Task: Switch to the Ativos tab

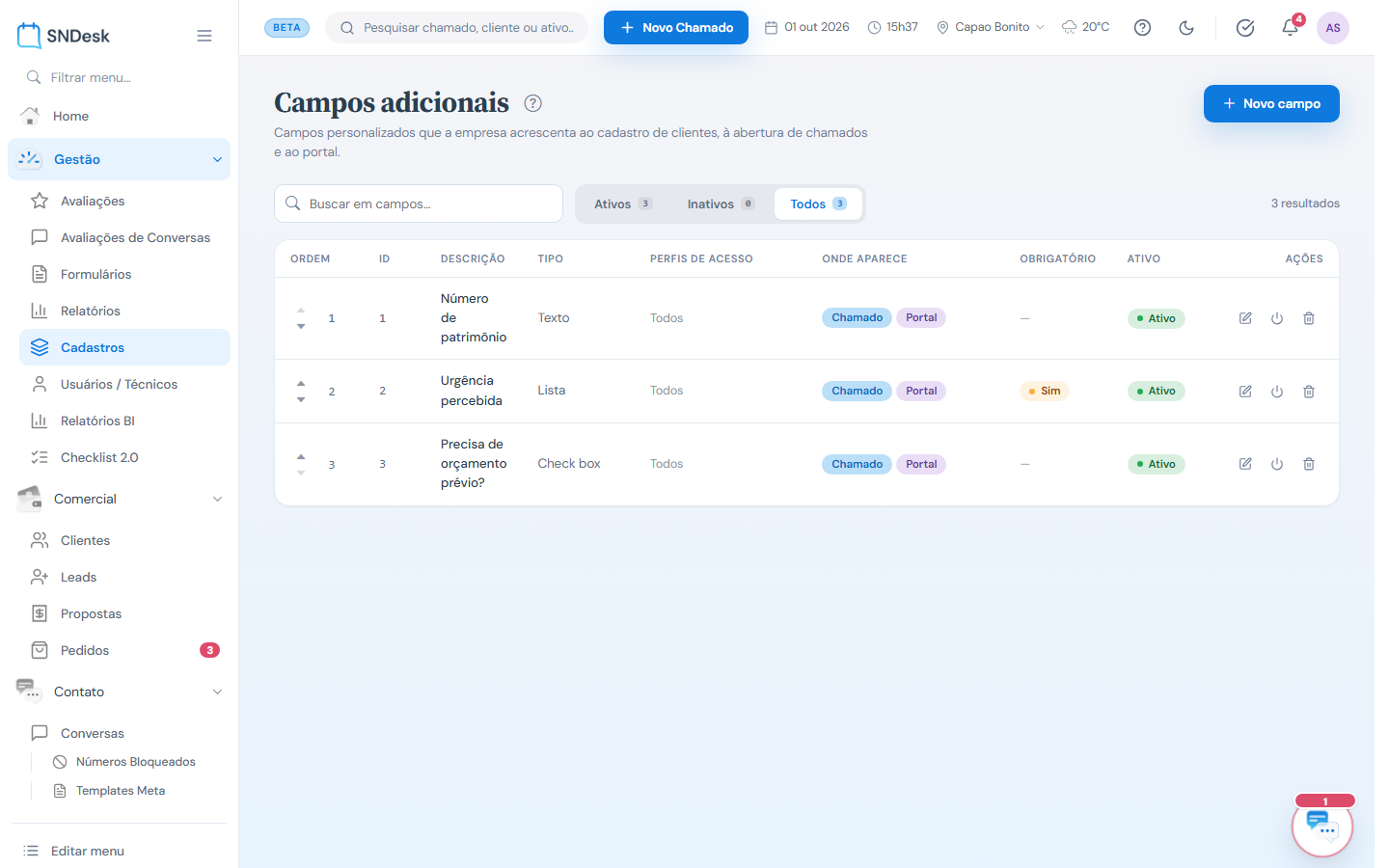Action: click(623, 203)
